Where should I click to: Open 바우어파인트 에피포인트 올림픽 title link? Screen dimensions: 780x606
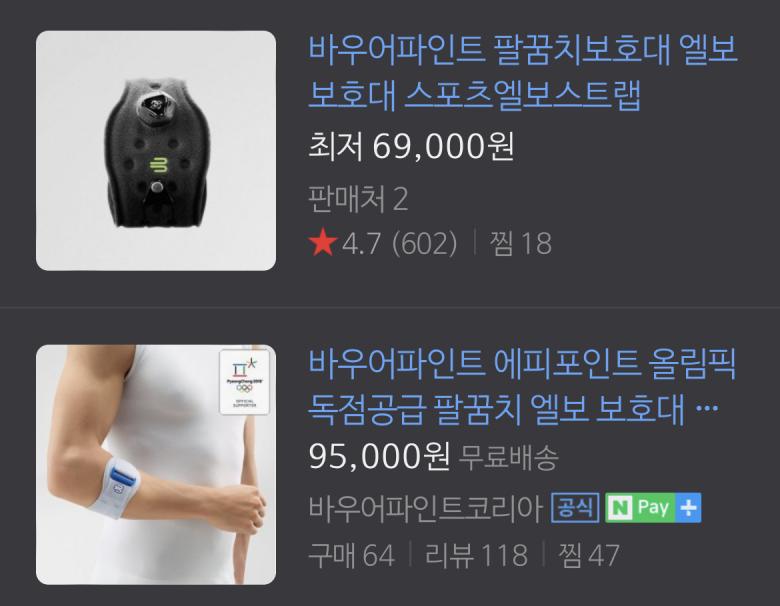click(522, 387)
